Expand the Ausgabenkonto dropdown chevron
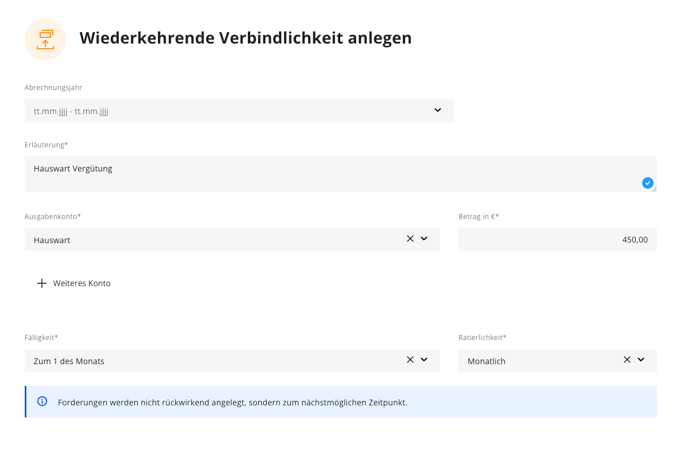This screenshot has height=453, width=688. click(424, 239)
